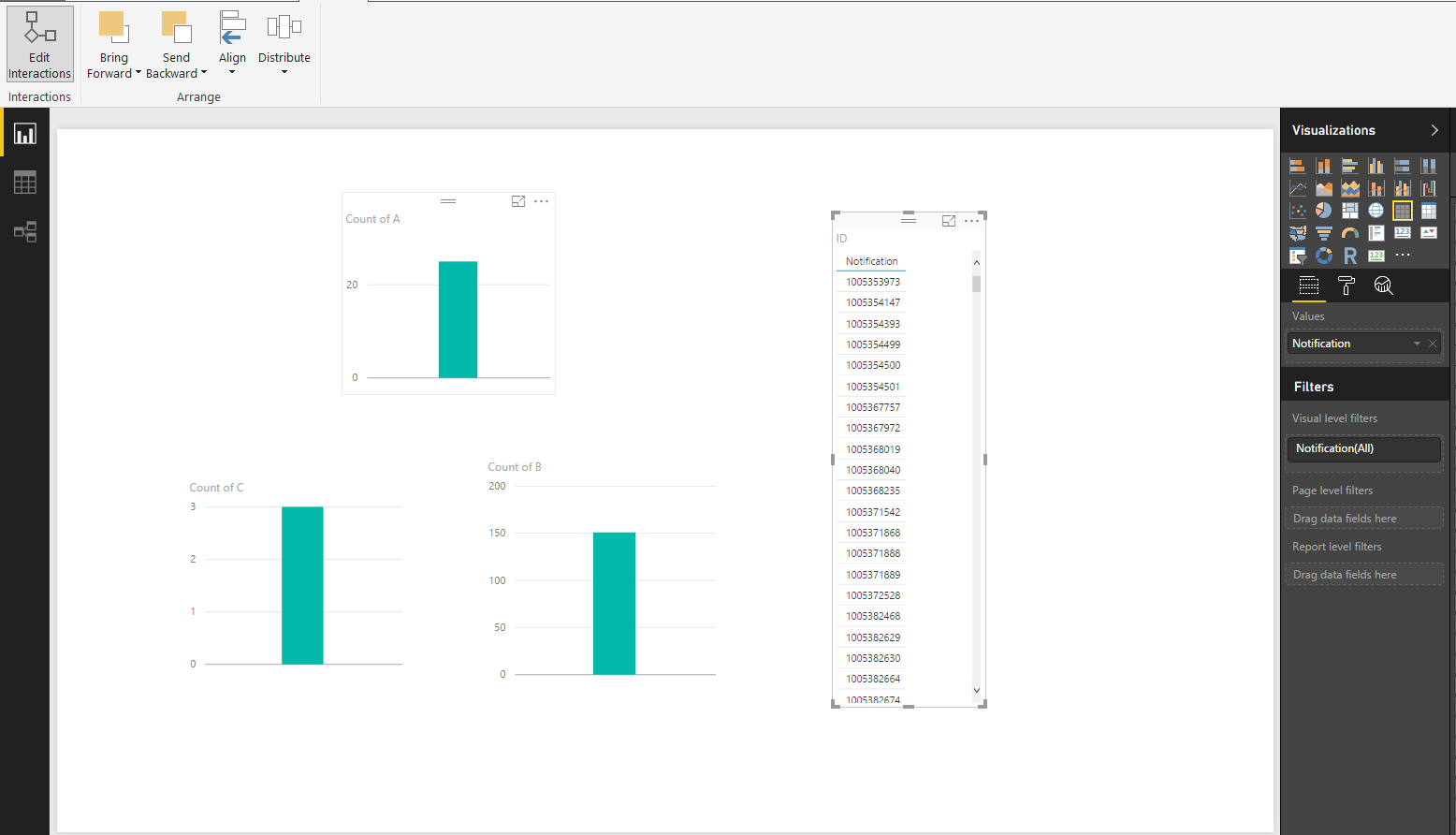Viewport: 1456px width, 835px height.
Task: Remove the Notification field from Values
Action: 1433,344
